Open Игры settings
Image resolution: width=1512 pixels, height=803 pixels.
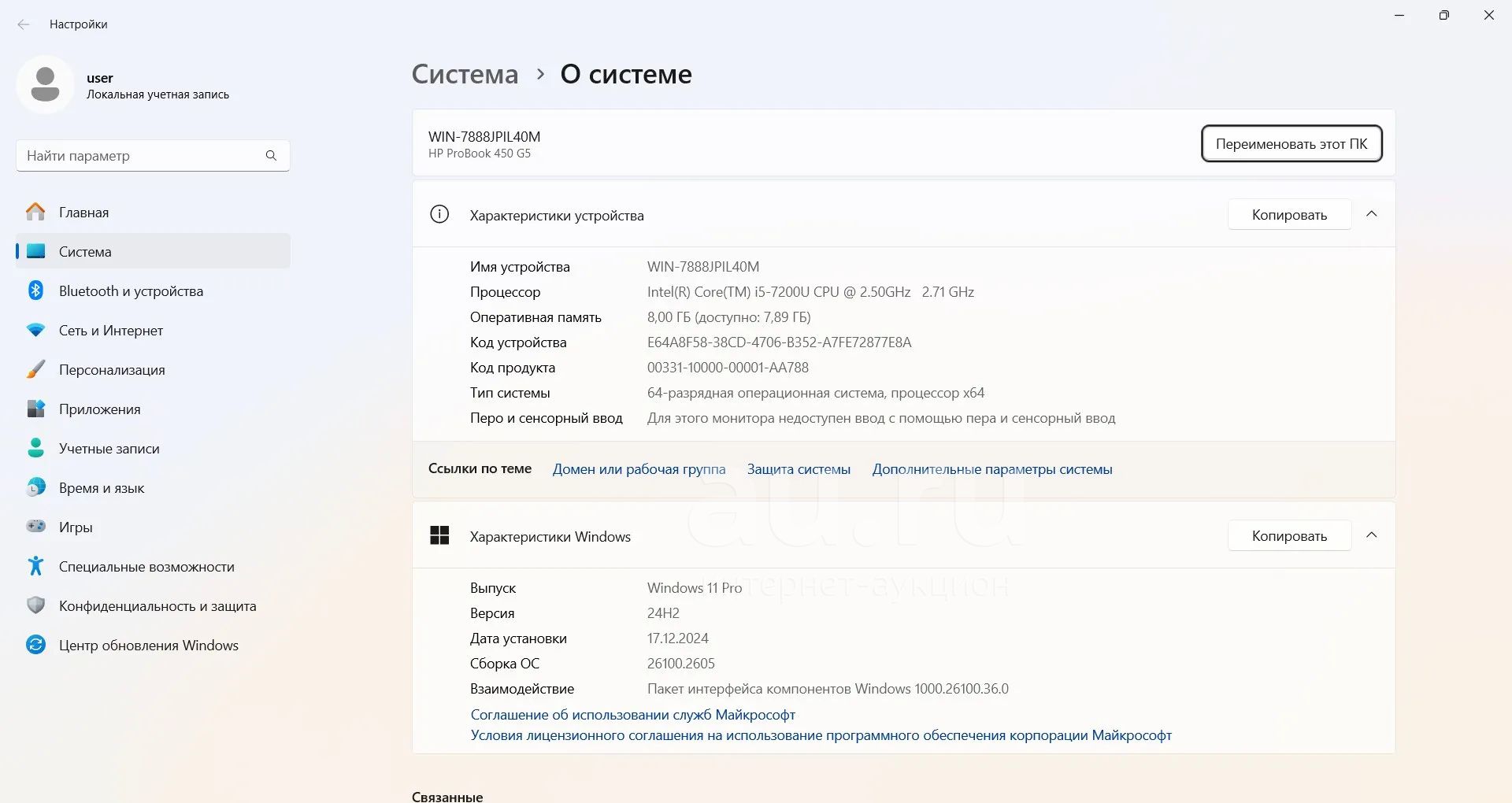coord(153,527)
